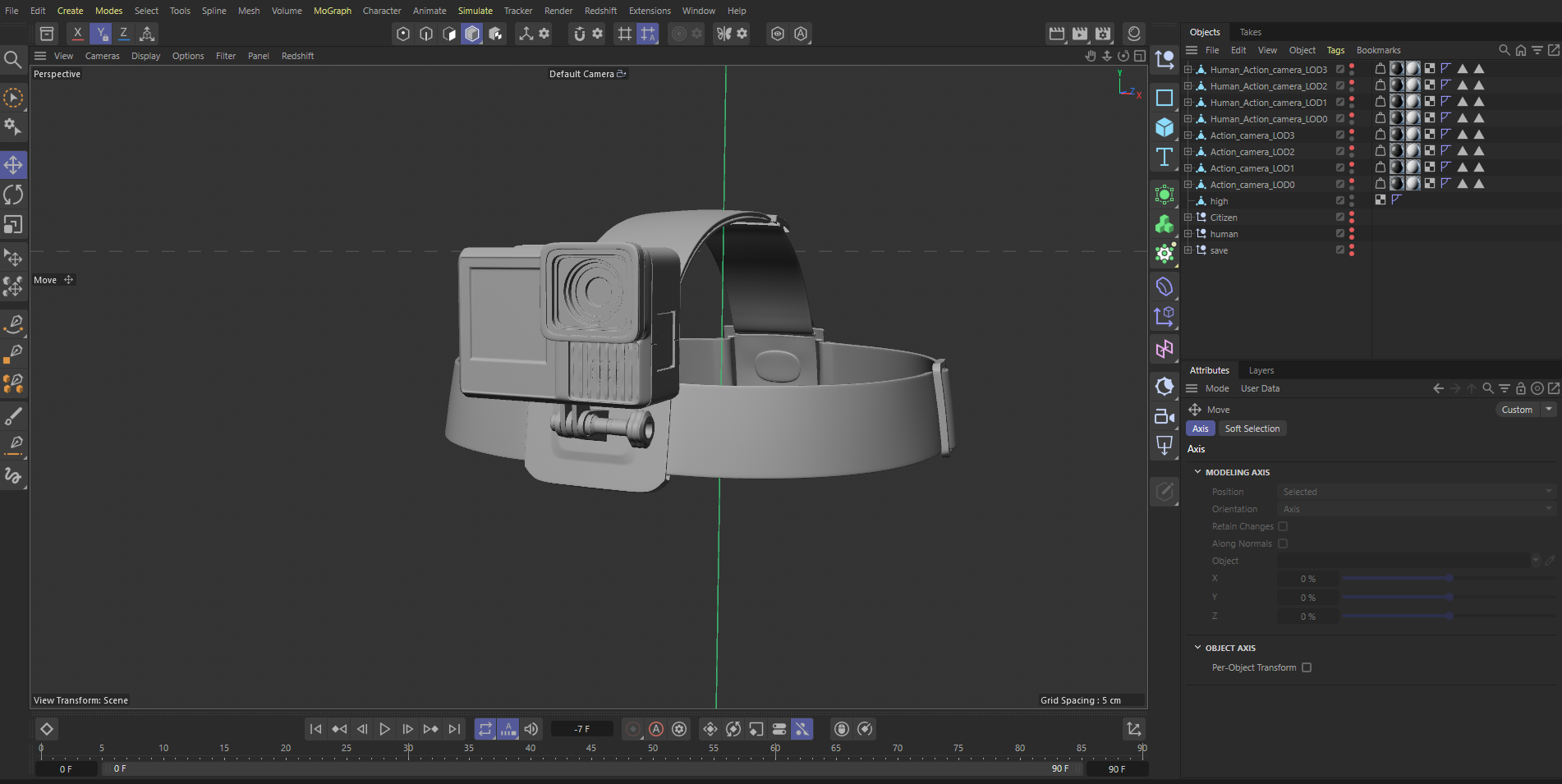This screenshot has width=1562, height=784.
Task: Toggle X axis lock
Action: pos(77,34)
